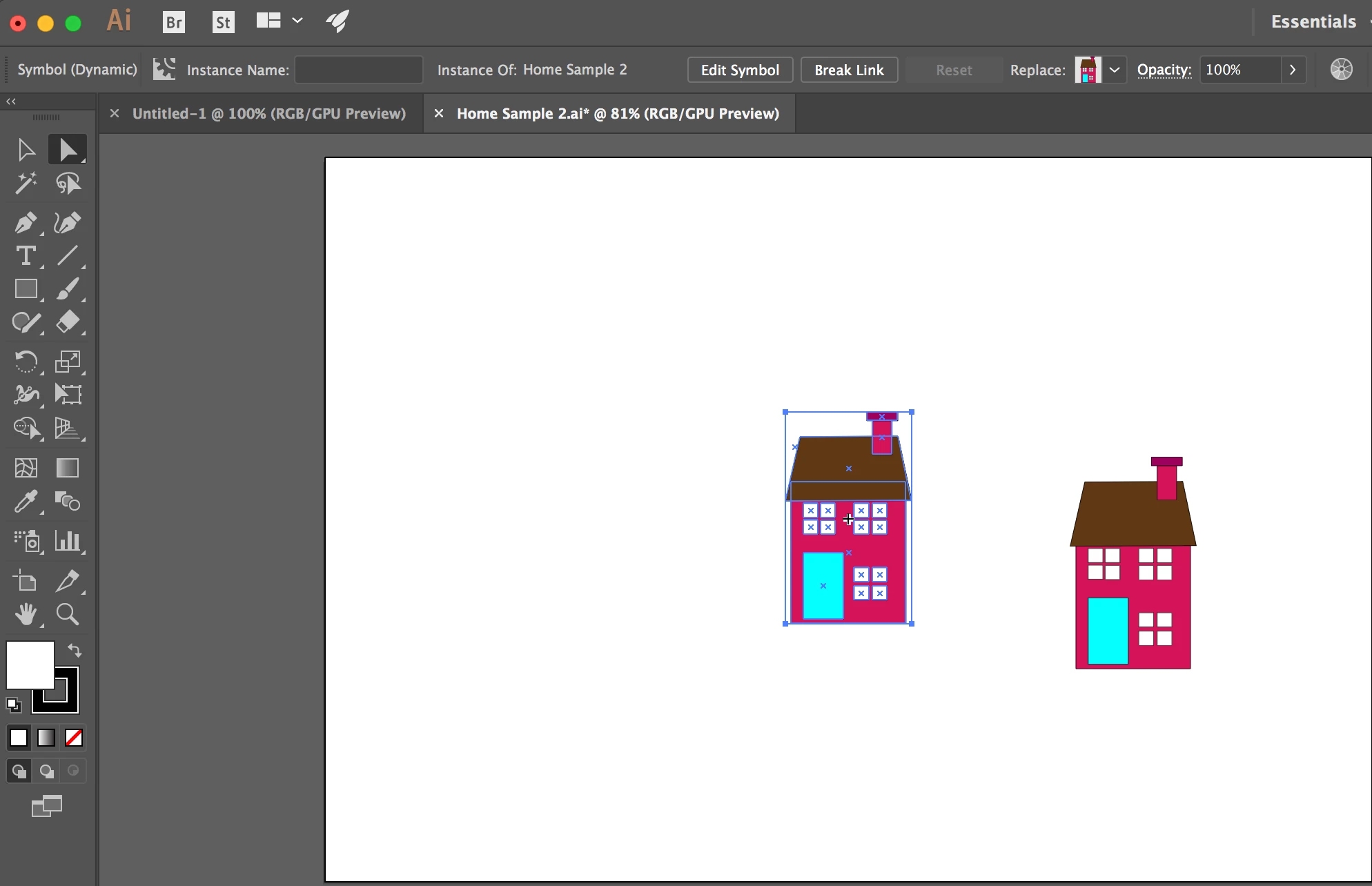The height and width of the screenshot is (886, 1372).
Task: Open Adobe Bridge via Br icon
Action: 174,22
